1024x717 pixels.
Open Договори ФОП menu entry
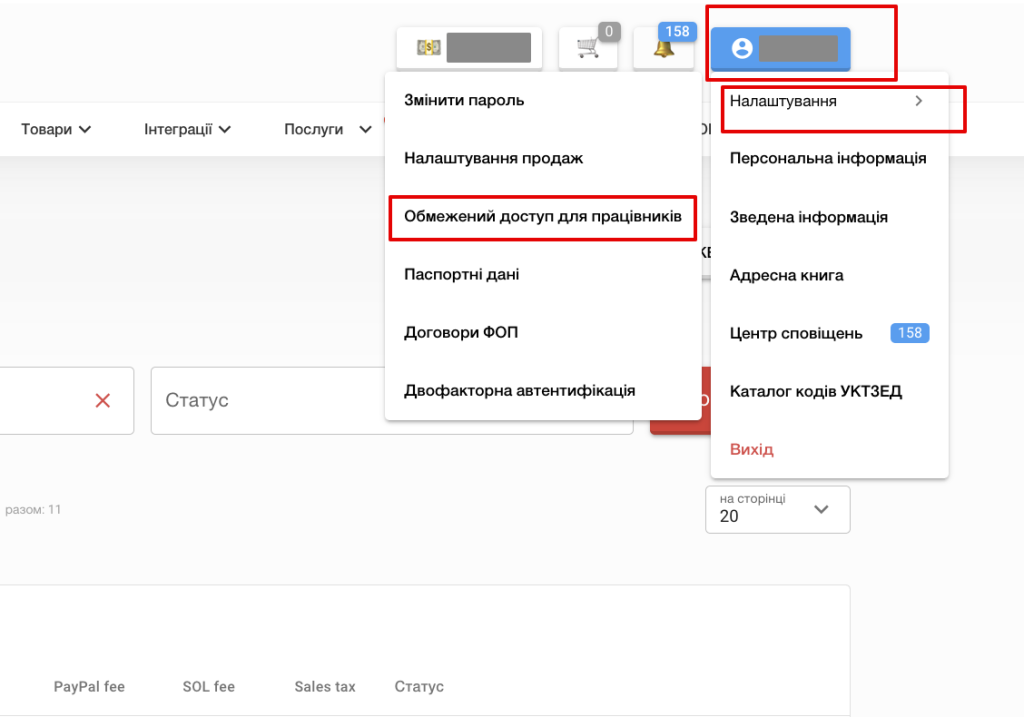461,332
